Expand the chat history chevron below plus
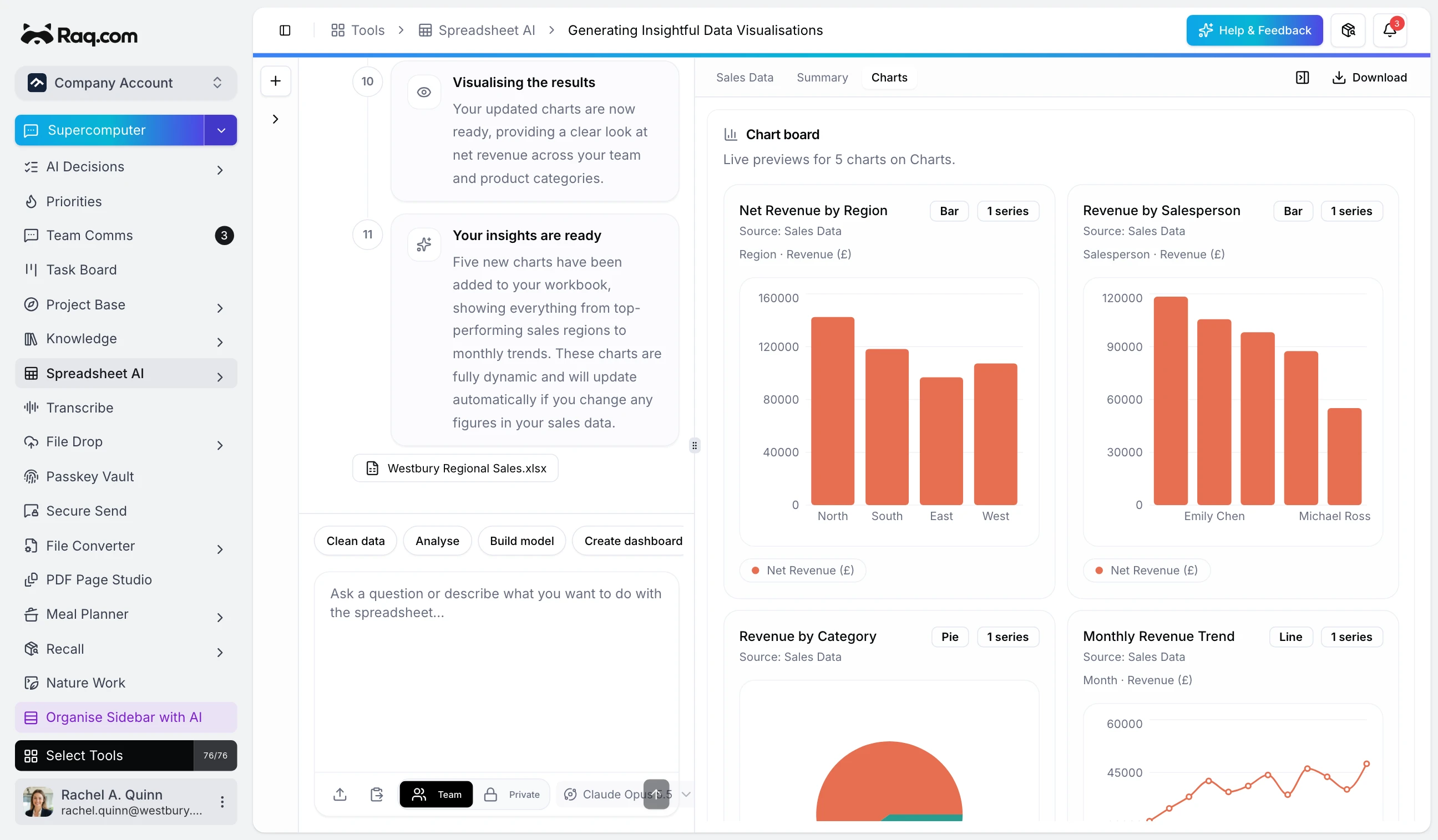Screen dimensions: 1438x840 click(276, 119)
